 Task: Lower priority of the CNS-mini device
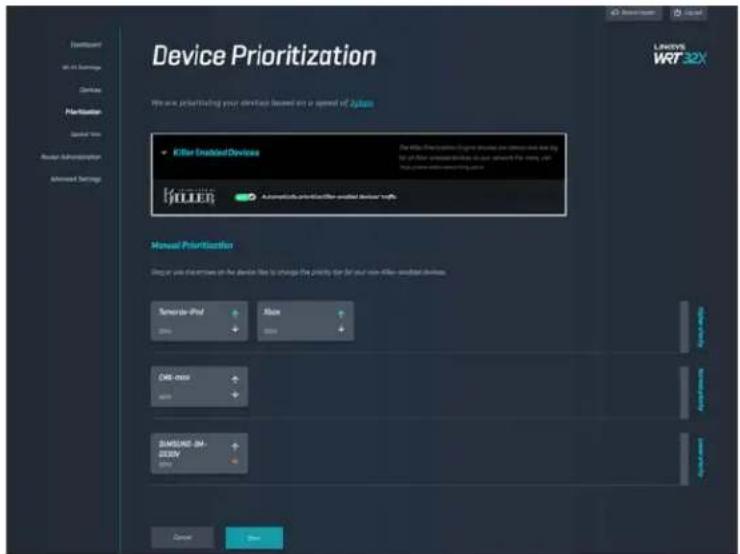coord(235,395)
